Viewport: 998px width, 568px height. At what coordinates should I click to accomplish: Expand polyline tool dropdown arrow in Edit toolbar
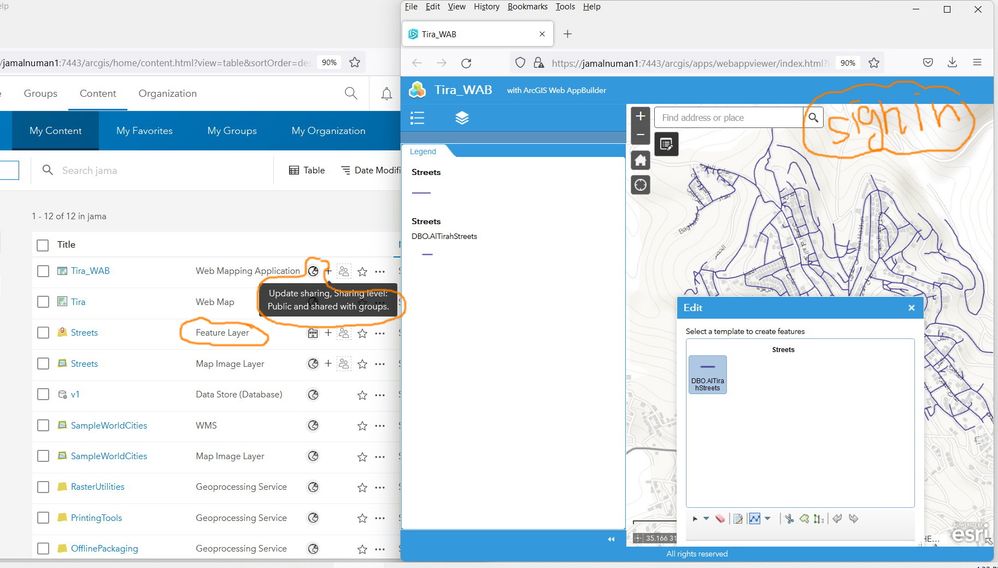[x=767, y=519]
